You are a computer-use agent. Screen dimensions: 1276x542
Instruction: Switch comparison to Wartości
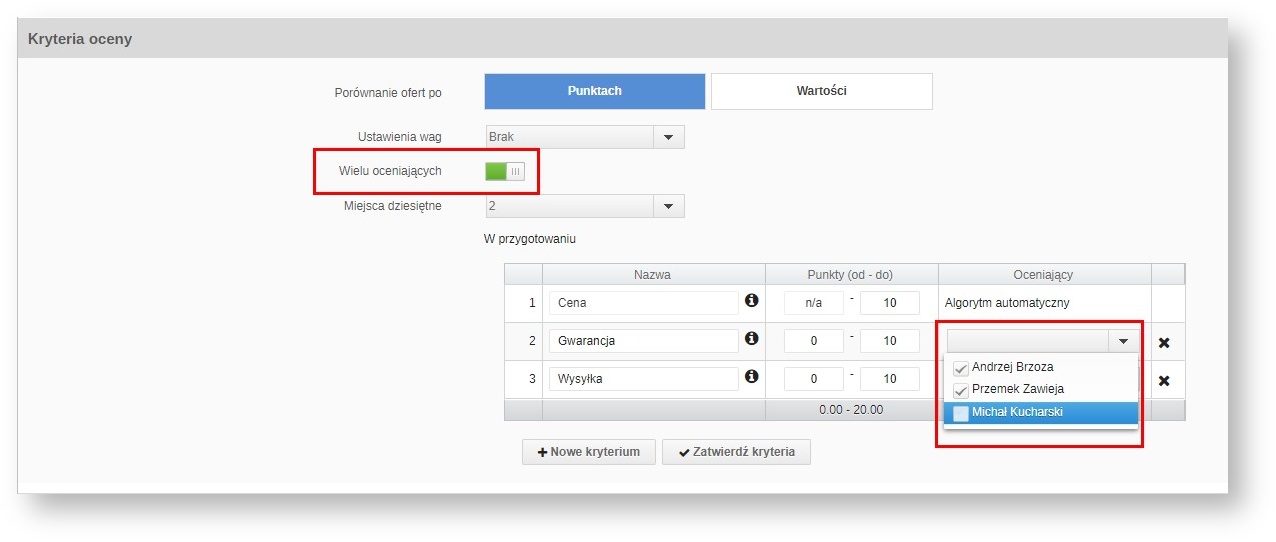(821, 91)
